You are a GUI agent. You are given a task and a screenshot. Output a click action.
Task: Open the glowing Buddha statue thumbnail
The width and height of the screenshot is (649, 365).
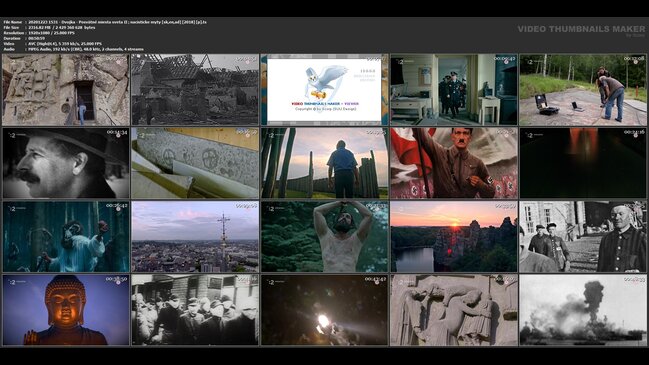[x=66, y=310]
